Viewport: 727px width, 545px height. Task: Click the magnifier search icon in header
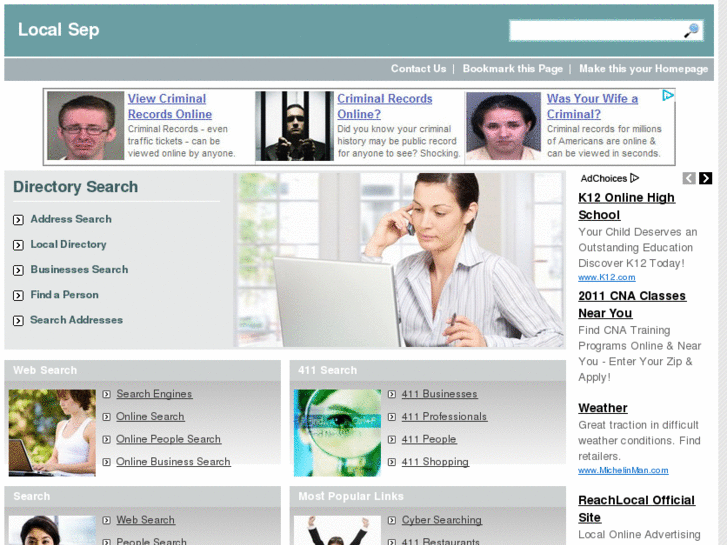(691, 31)
